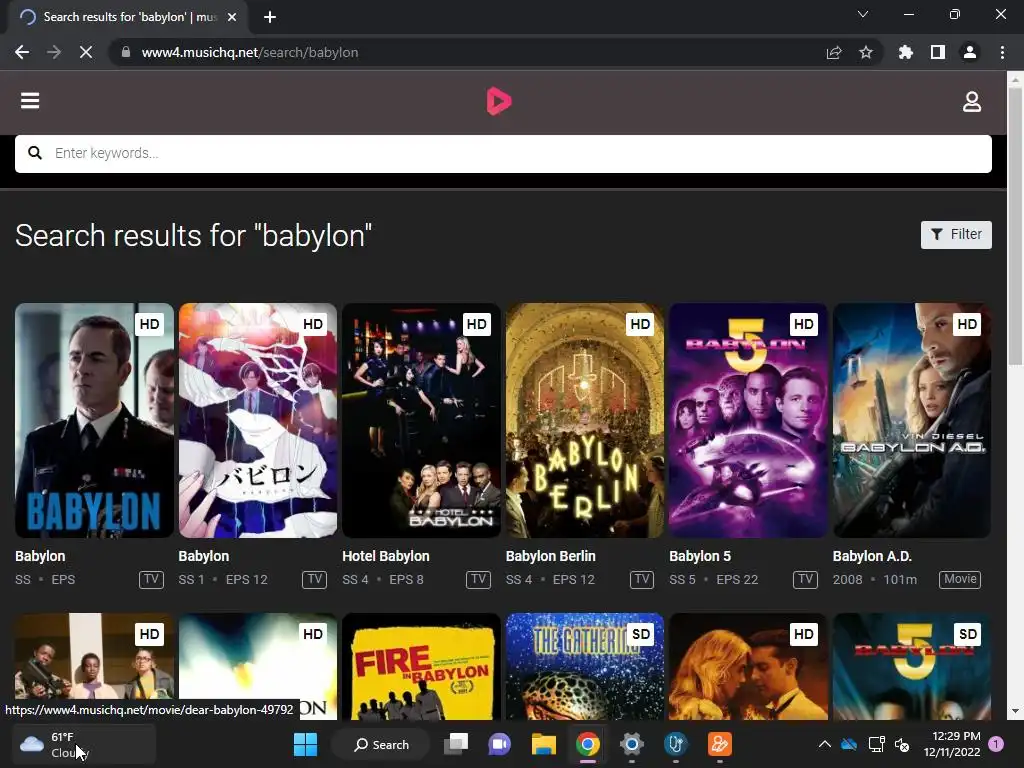View the site information lock icon
Viewport: 1024px width, 768px height.
click(126, 52)
